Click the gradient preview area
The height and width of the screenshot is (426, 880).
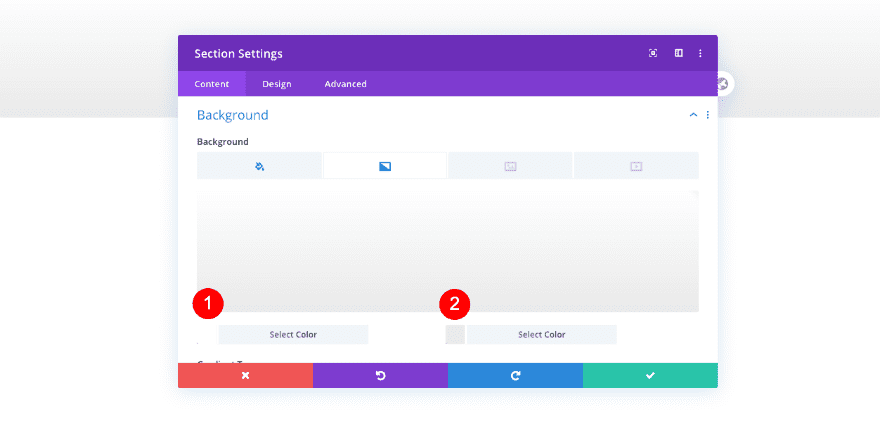pos(448,251)
